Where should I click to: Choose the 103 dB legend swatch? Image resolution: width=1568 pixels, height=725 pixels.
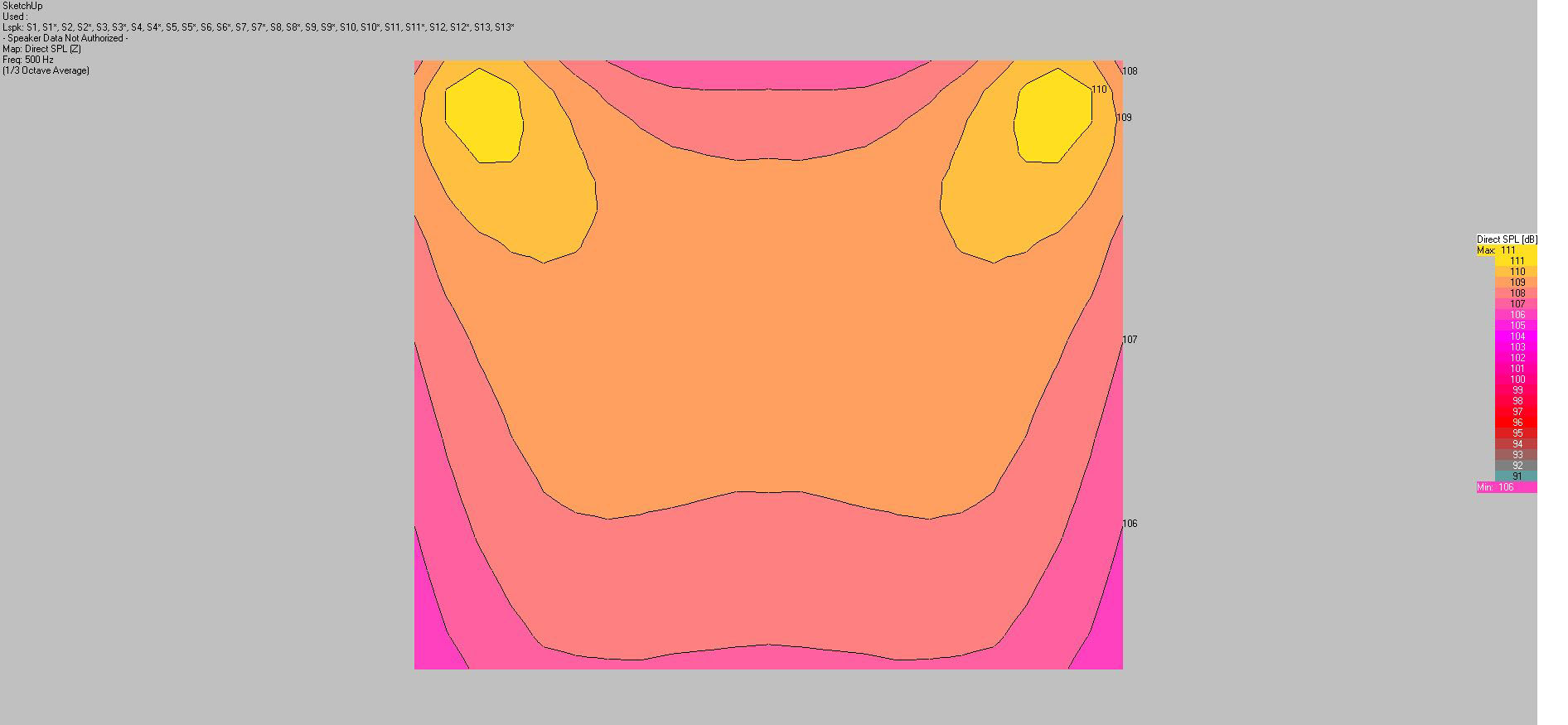click(x=1516, y=347)
